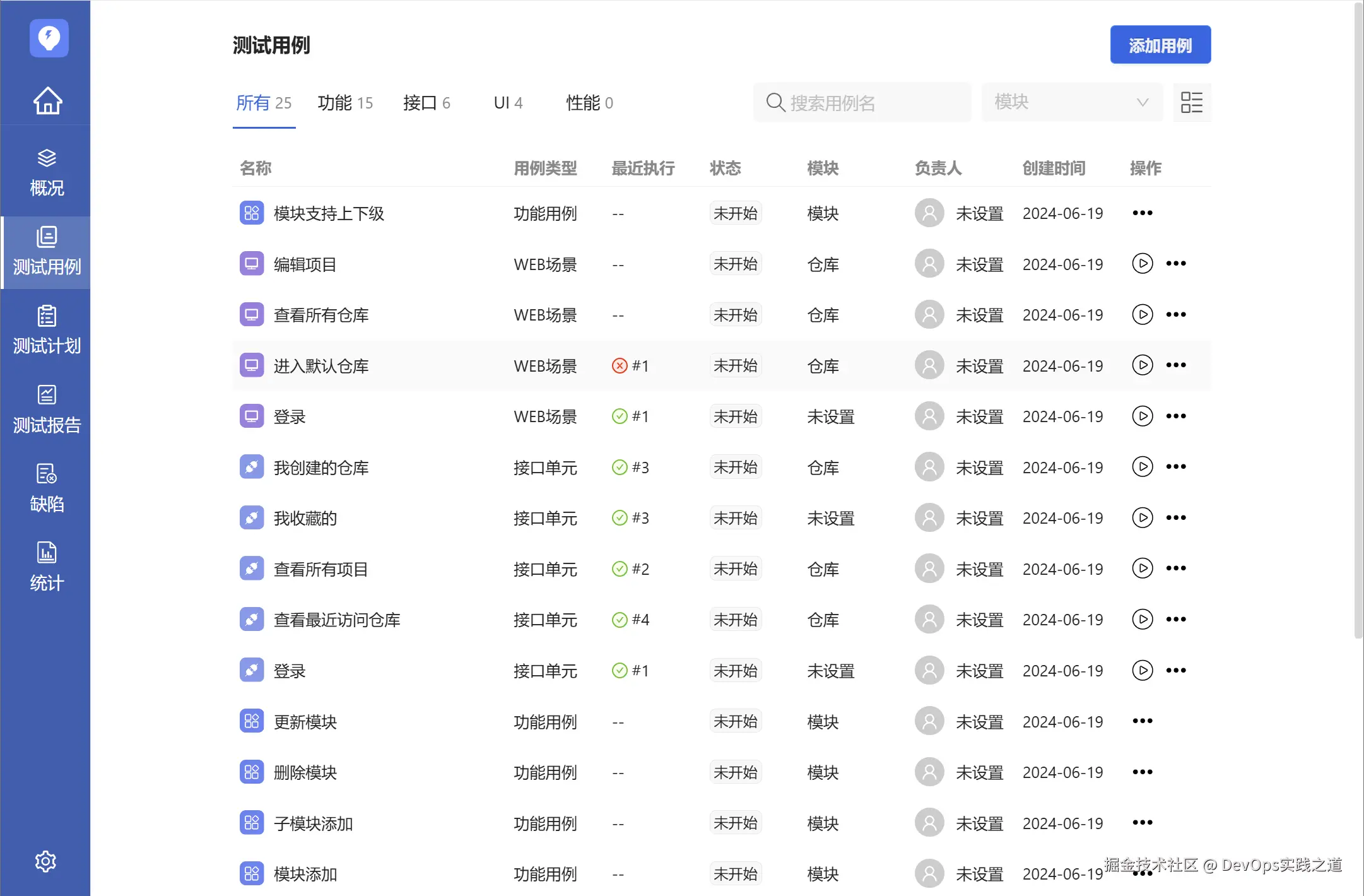Switch to 接口 6 tab

(x=426, y=103)
